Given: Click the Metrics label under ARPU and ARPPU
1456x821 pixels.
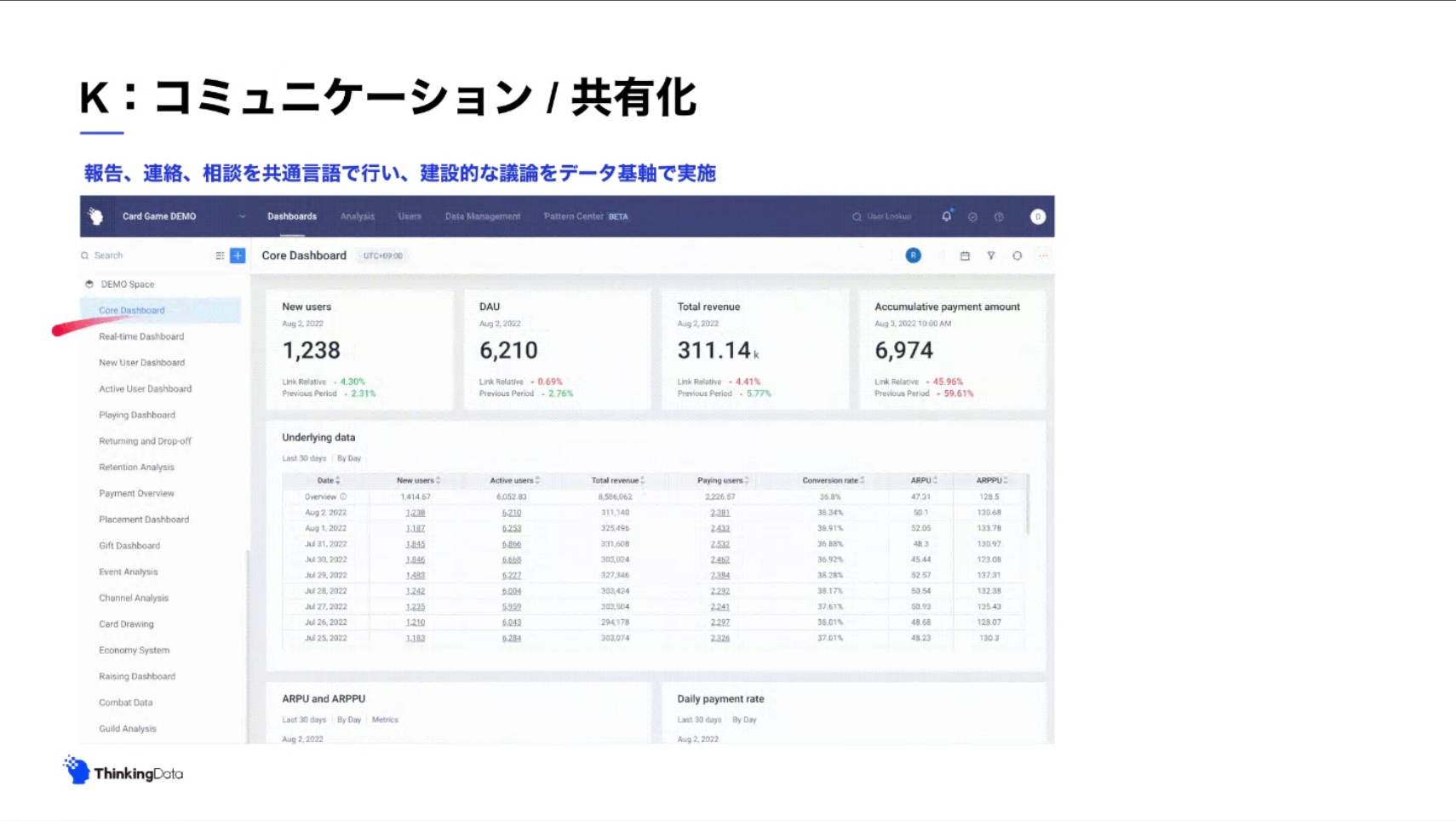Looking at the screenshot, I should pos(385,720).
